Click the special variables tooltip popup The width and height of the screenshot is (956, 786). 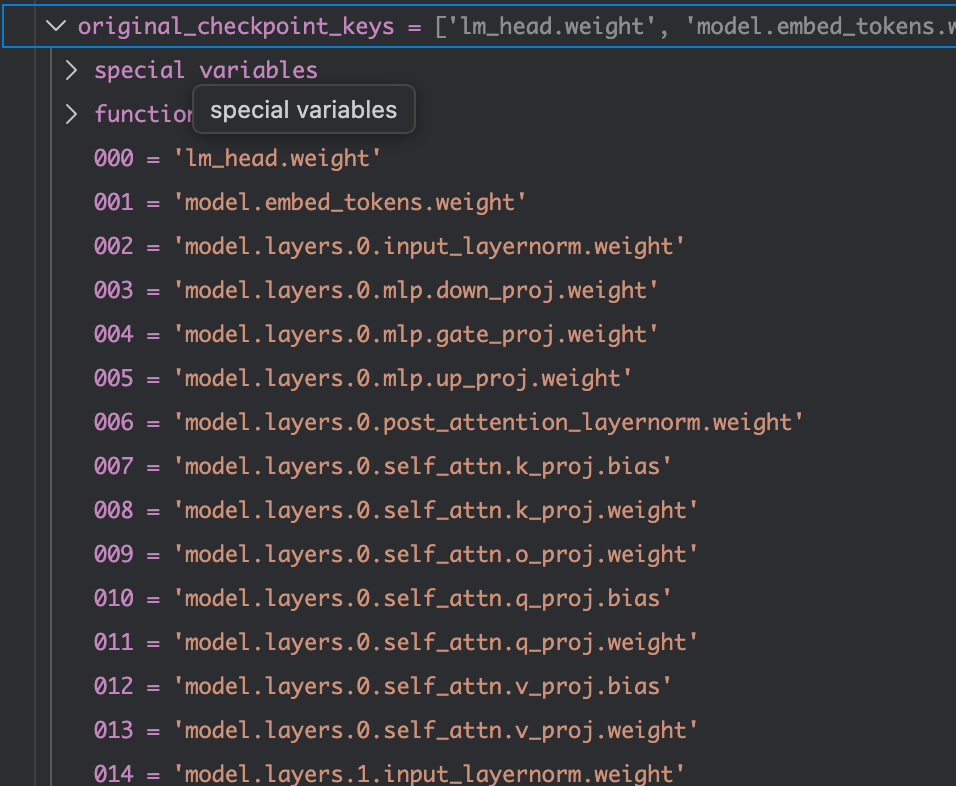[303, 110]
